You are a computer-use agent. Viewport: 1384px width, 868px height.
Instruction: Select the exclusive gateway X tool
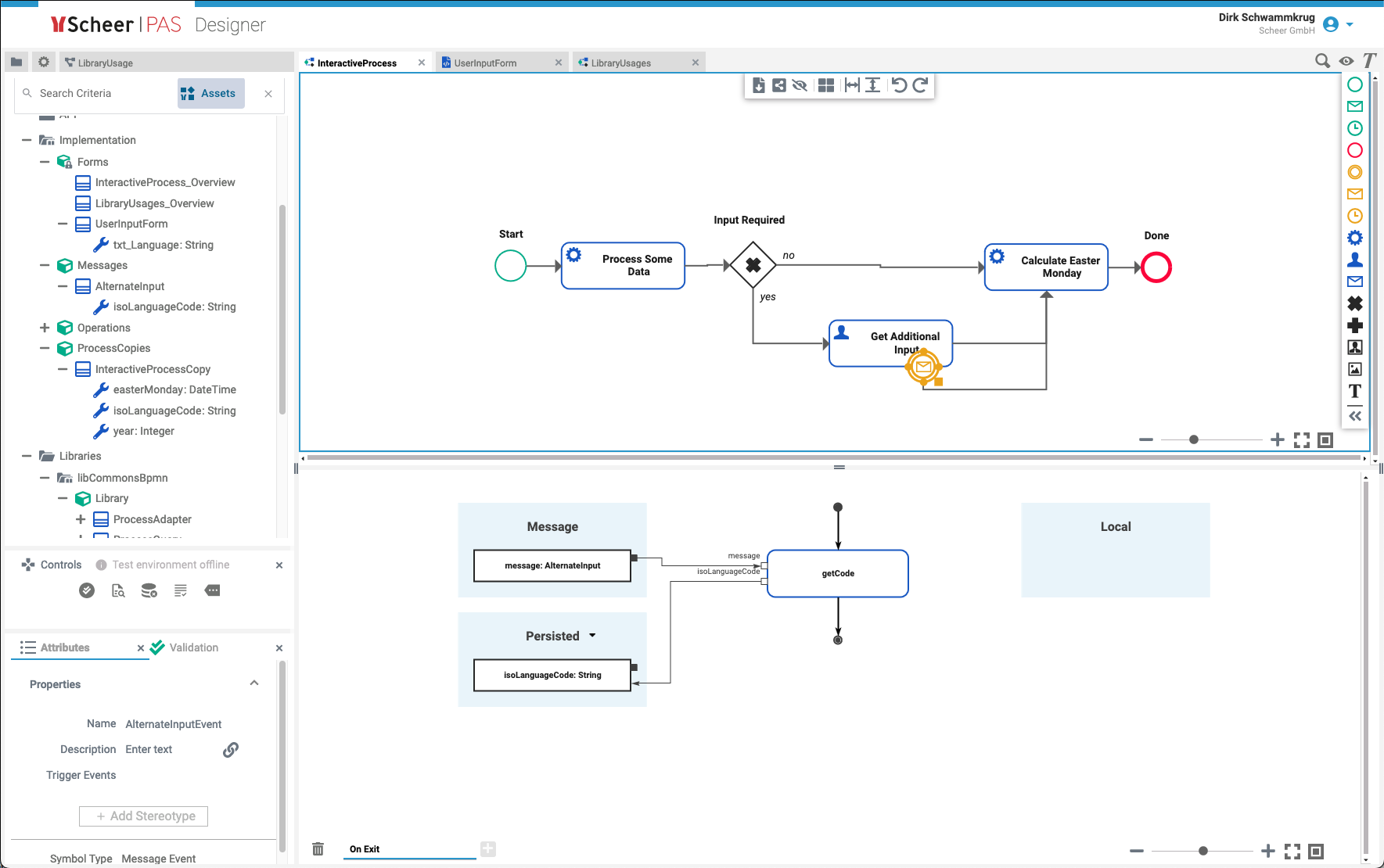click(1355, 303)
